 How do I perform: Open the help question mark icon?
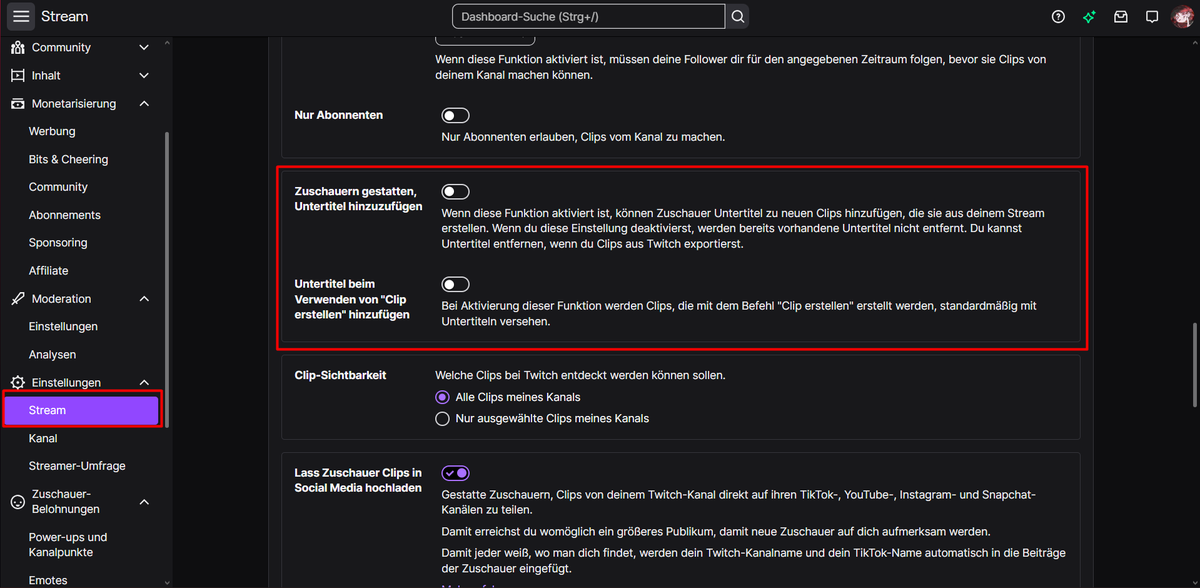(1059, 17)
